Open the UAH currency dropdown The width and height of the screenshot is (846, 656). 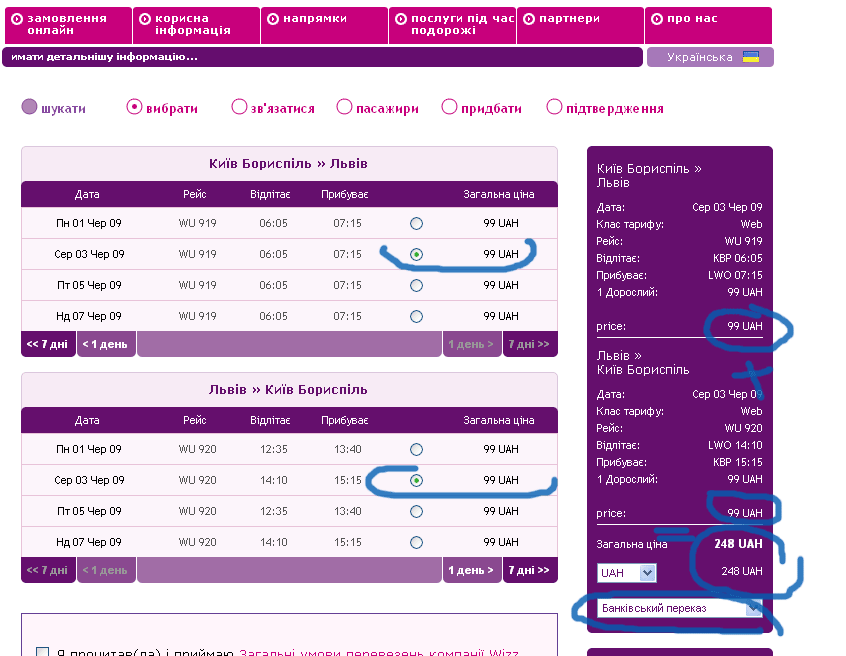(646, 573)
